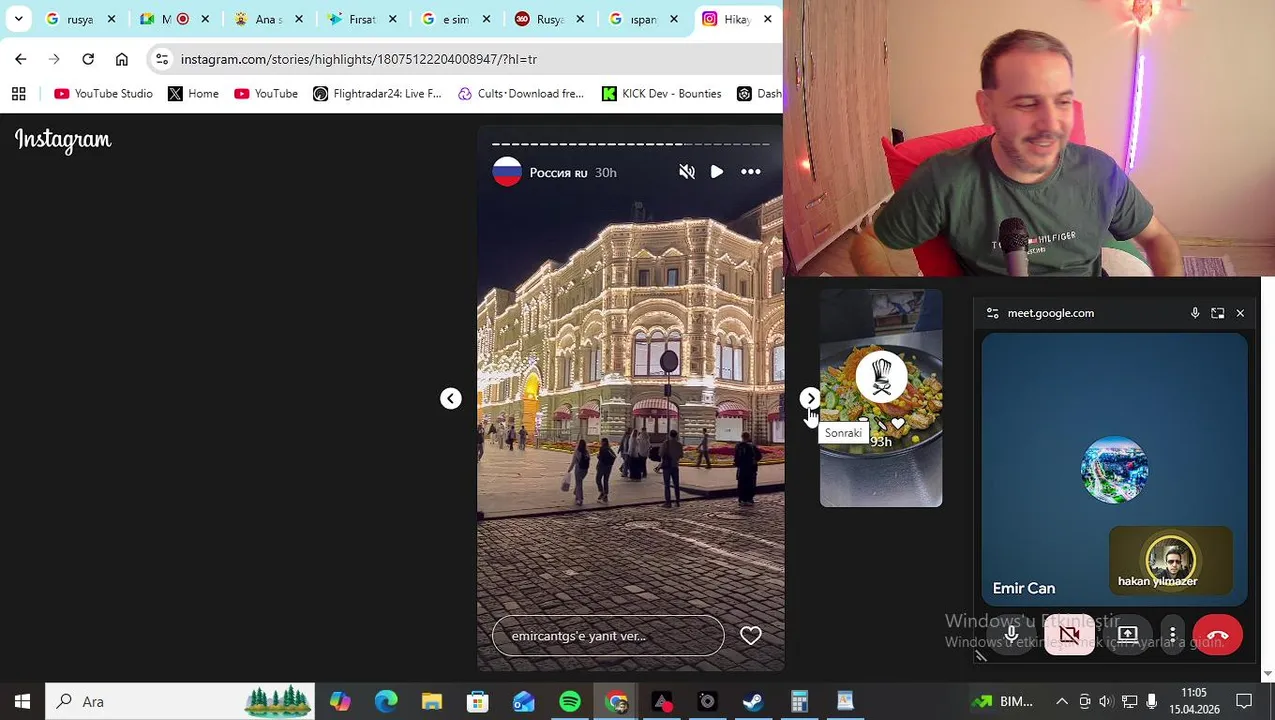Viewport: 1275px width, 720px height.
Task: Click the taskbar search box 'Ara'
Action: tap(180, 701)
